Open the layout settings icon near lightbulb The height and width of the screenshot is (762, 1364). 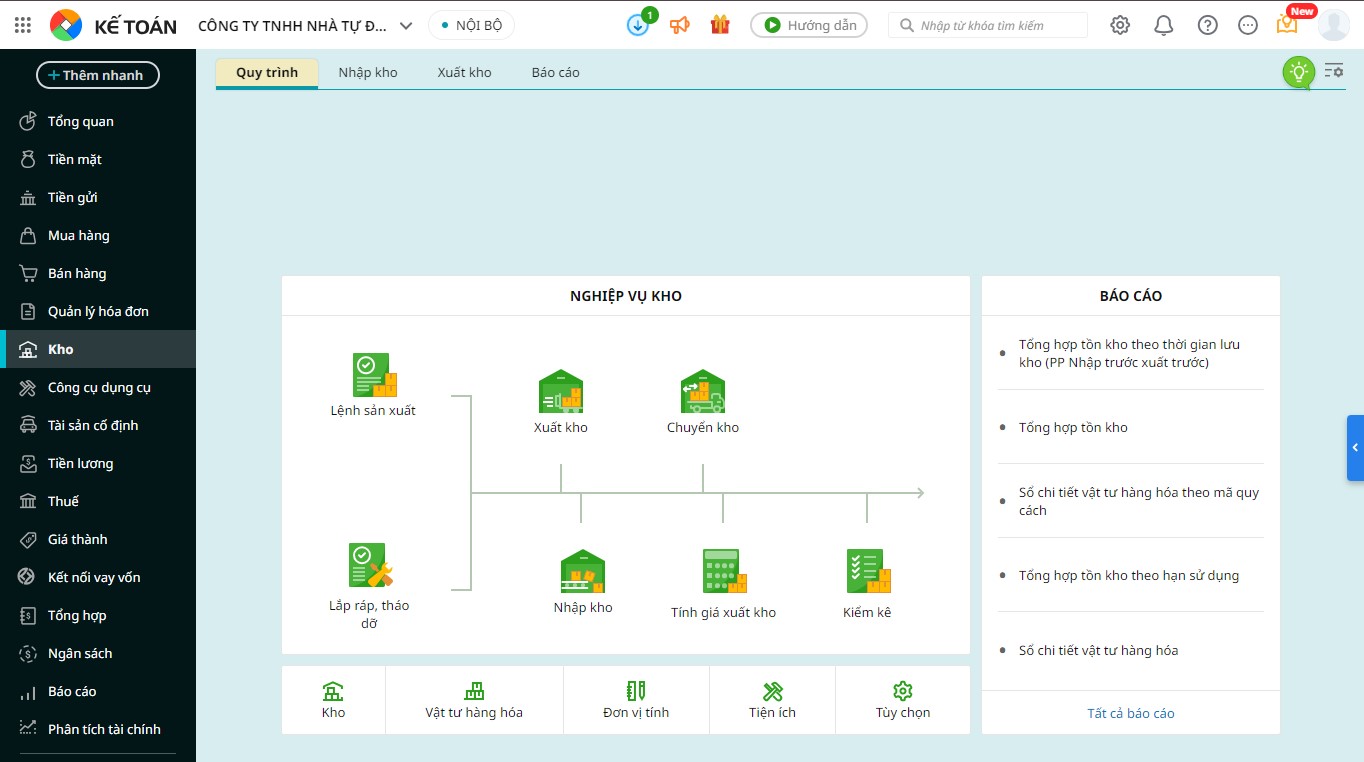coord(1334,71)
